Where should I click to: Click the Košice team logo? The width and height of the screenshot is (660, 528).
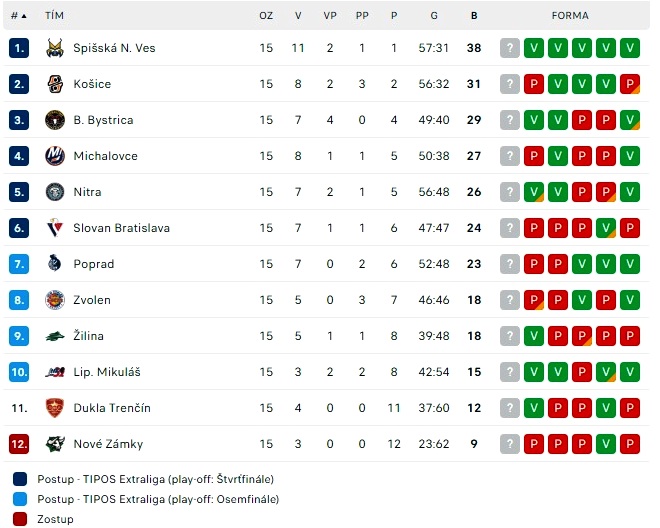55,84
